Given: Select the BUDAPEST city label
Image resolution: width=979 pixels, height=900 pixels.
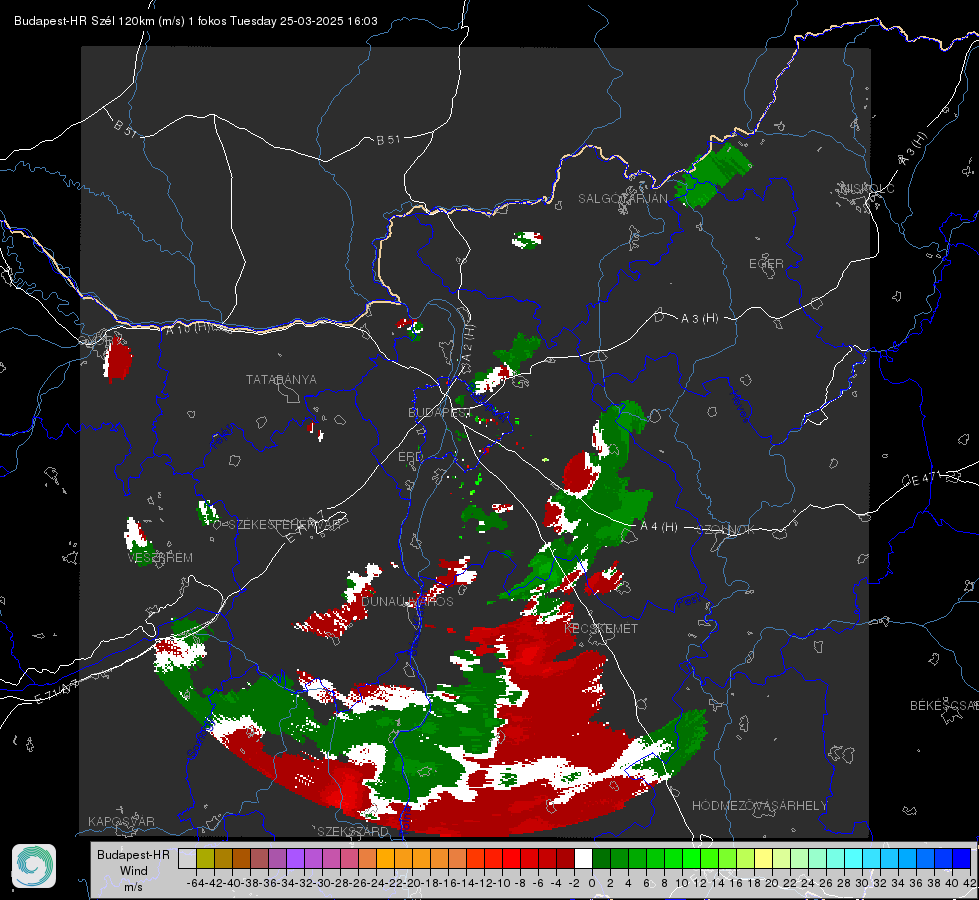Looking at the screenshot, I should pyautogui.click(x=439, y=412).
